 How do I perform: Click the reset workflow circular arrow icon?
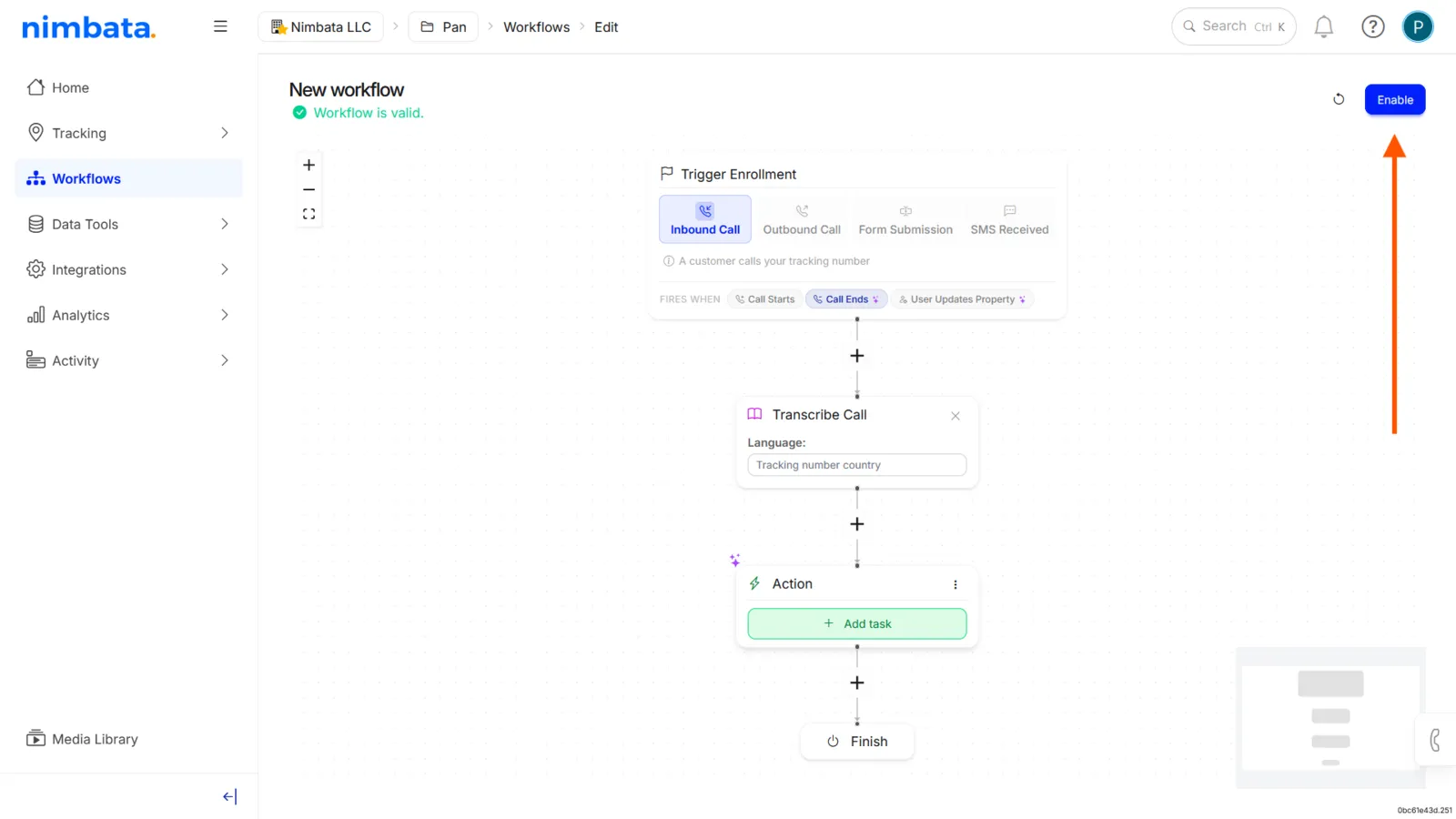pos(1339,99)
